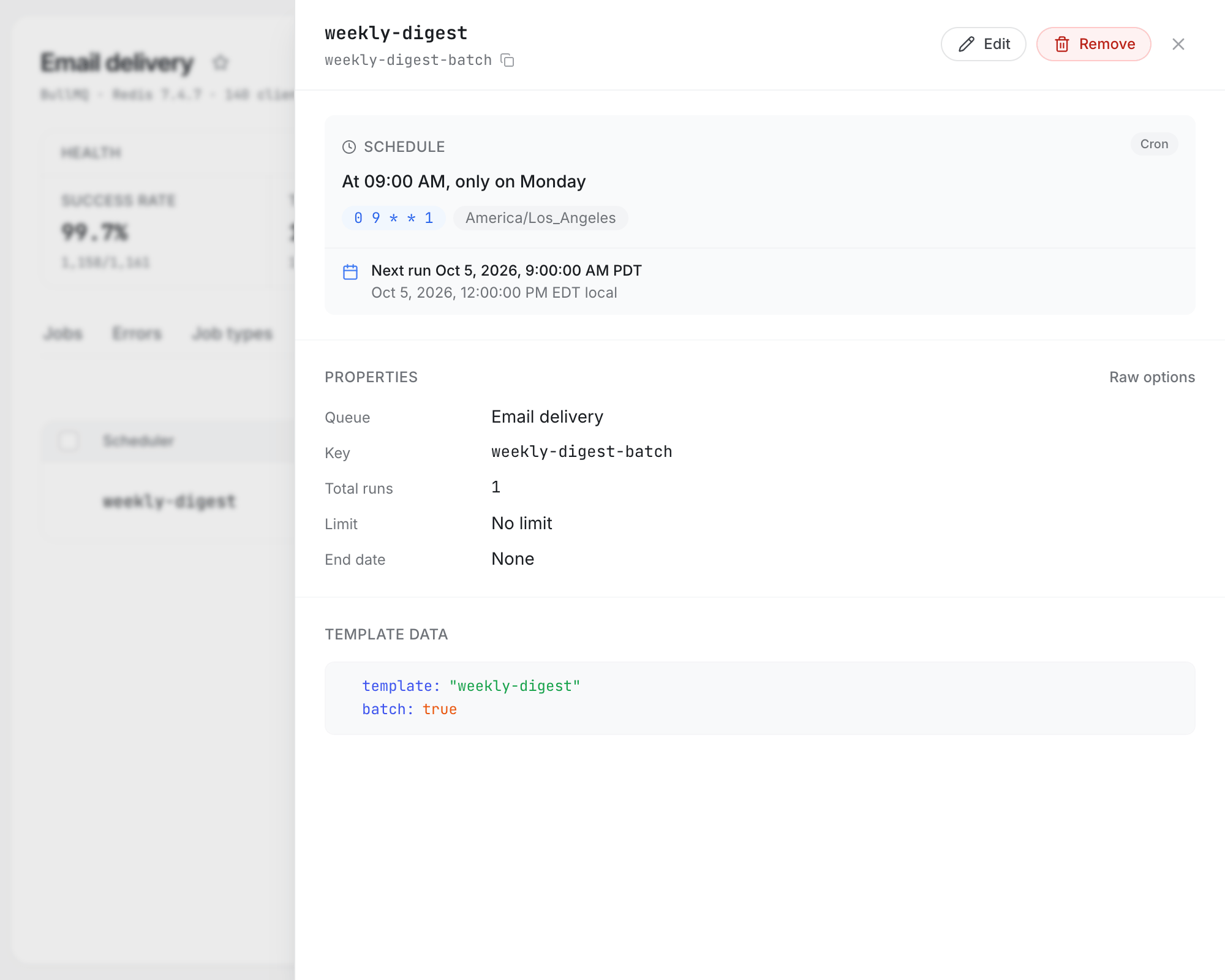Click the End date value None
This screenshot has width=1225, height=980.
[513, 559]
